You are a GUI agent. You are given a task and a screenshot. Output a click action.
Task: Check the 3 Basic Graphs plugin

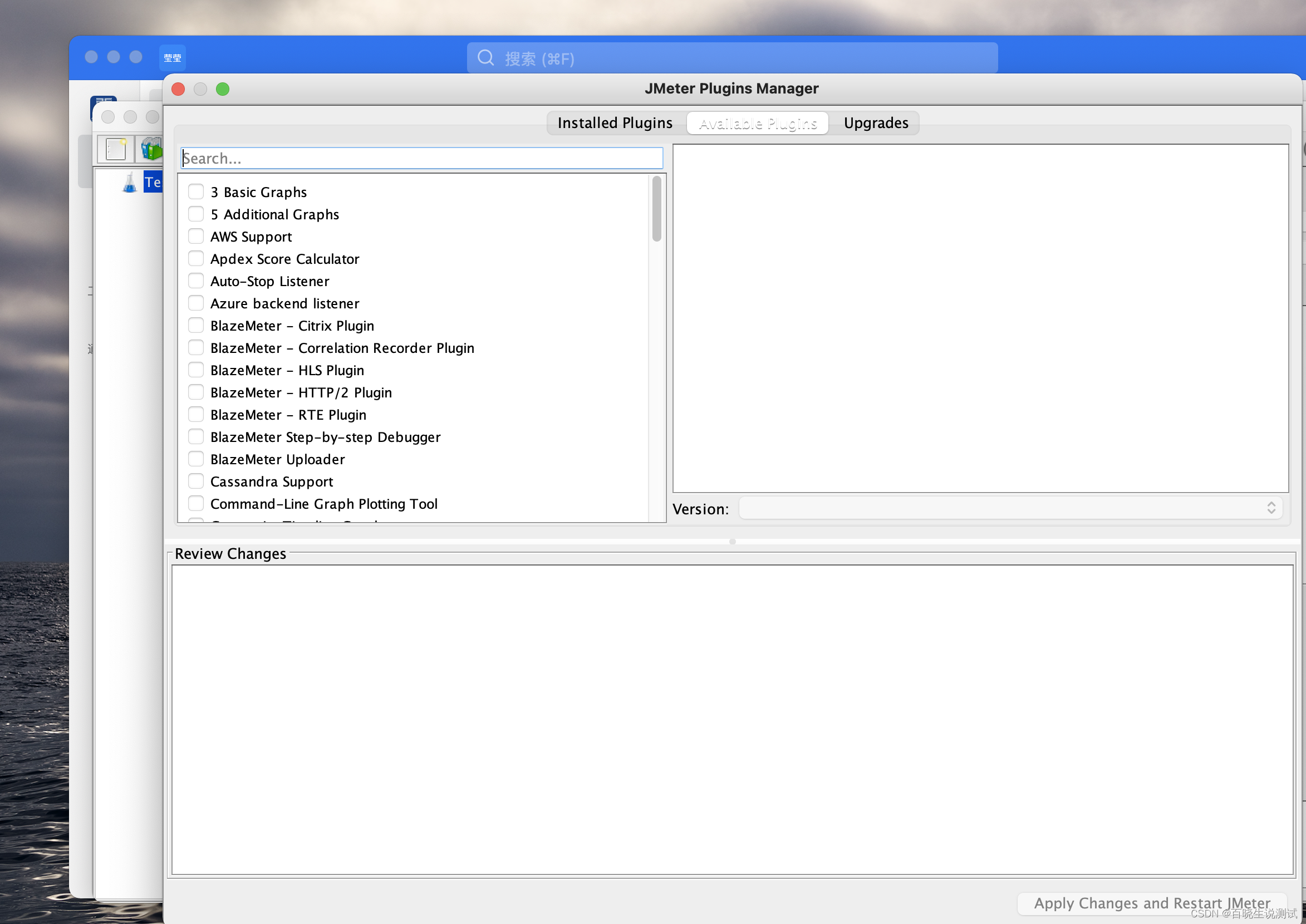point(196,191)
